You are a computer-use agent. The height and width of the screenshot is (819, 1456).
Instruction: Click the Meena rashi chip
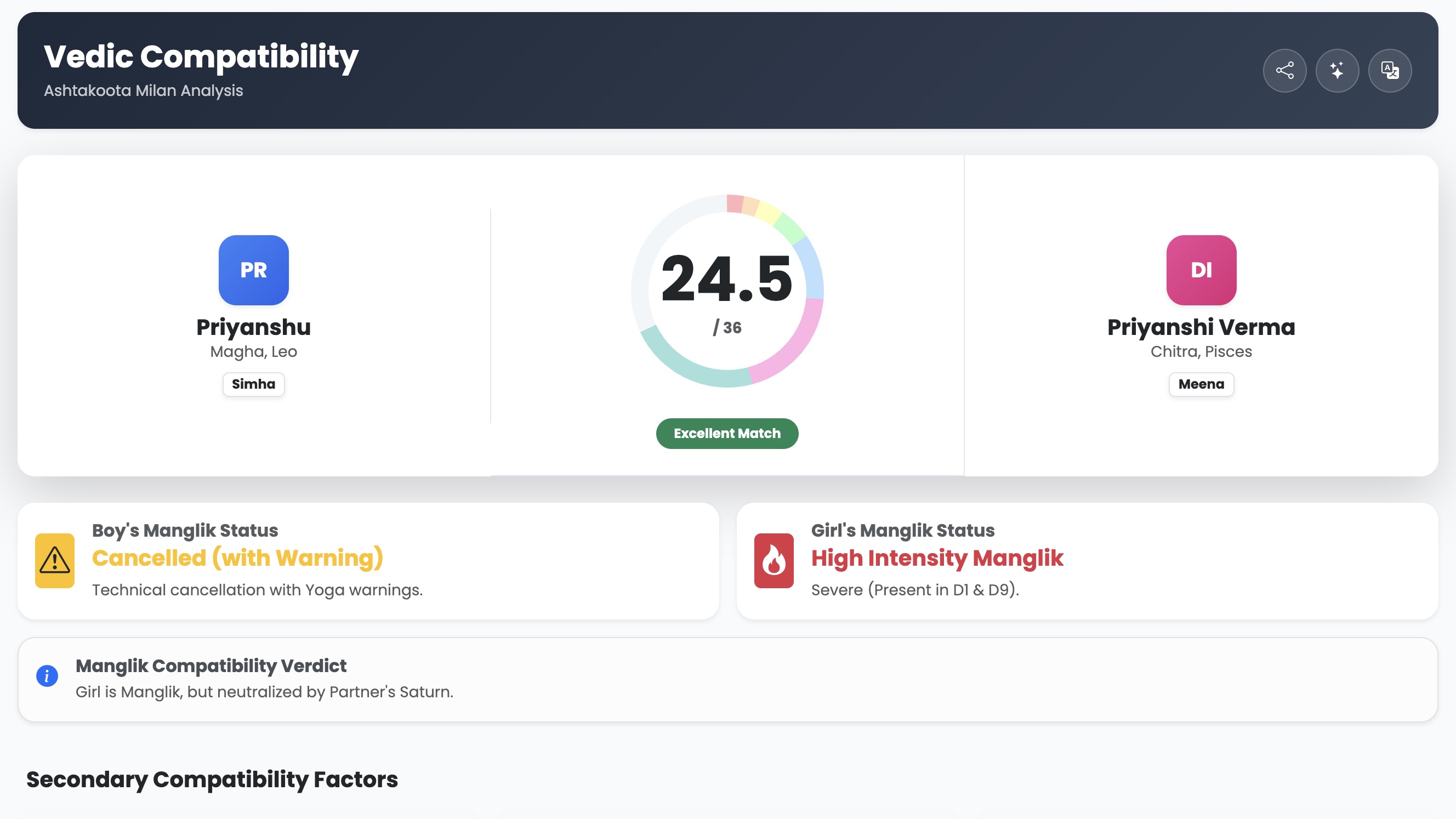tap(1201, 384)
